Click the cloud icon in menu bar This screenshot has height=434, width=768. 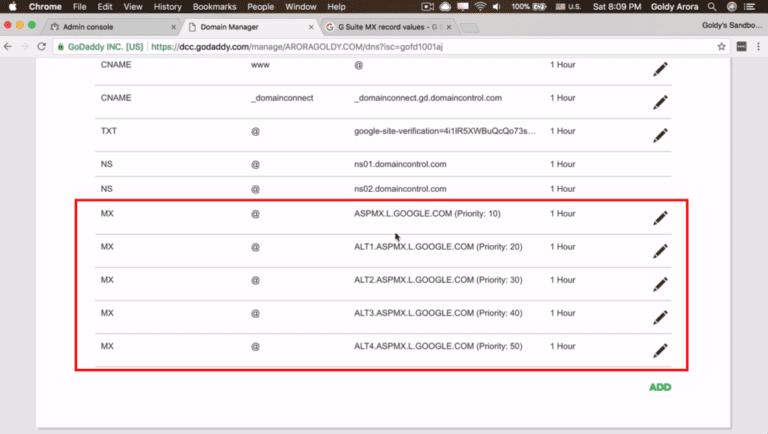tap(445, 7)
